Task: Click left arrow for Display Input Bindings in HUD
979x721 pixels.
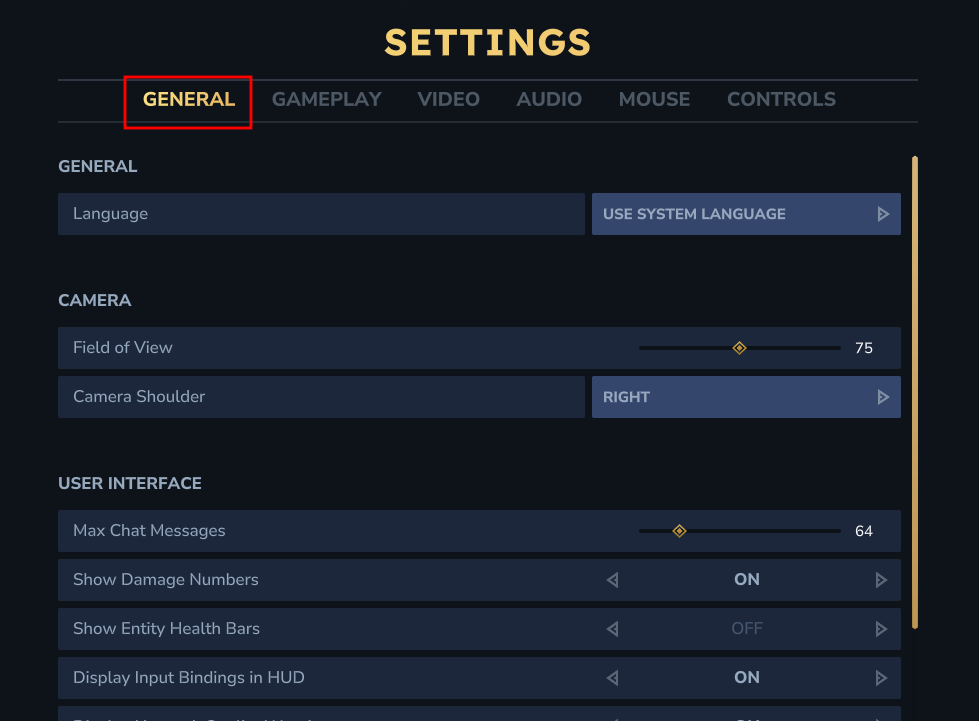Action: point(612,678)
